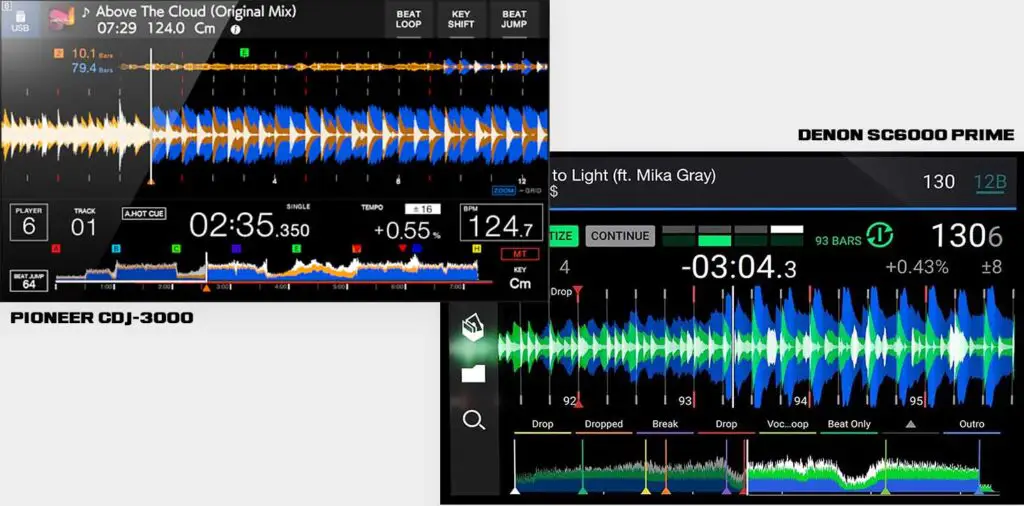This screenshot has height=506, width=1024.
Task: Switch to the BEAT JUMP tab
Action: pos(514,20)
